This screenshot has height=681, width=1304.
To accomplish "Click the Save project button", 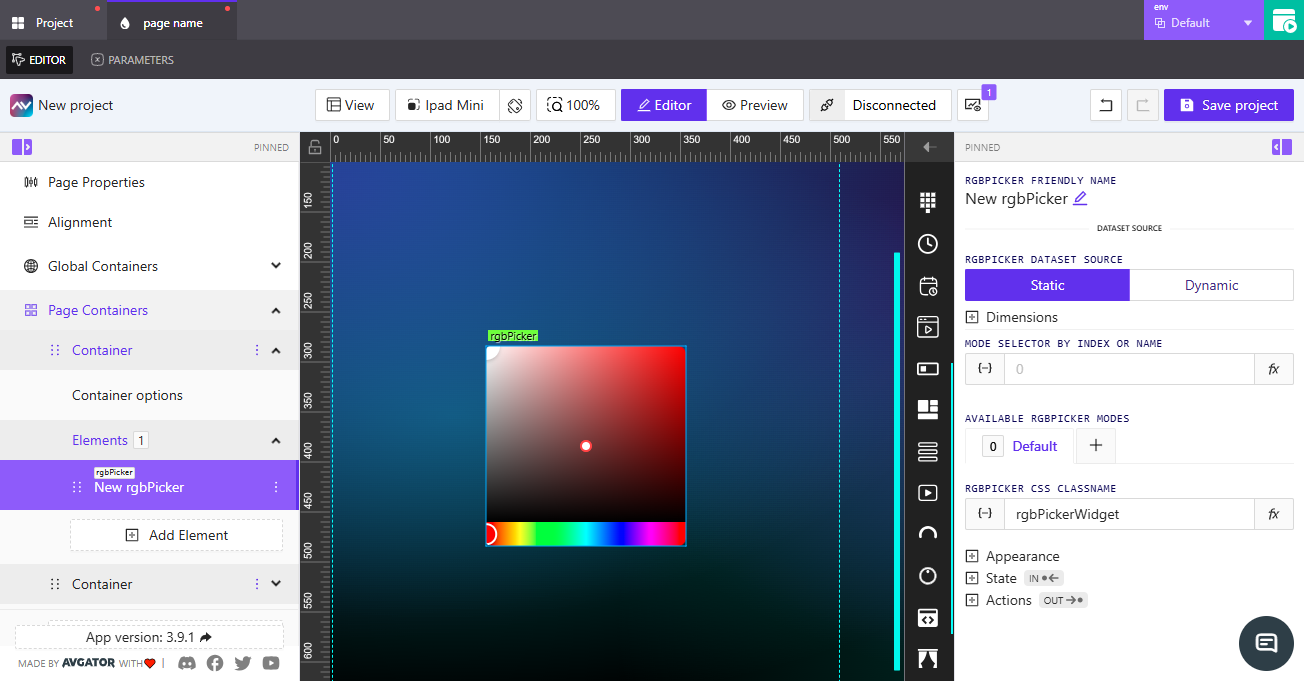I will tap(1228, 105).
